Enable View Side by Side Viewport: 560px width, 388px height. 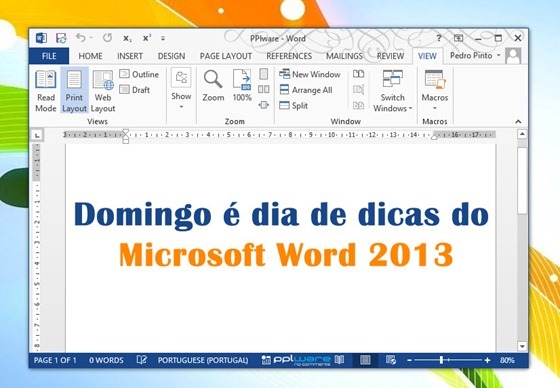[358, 74]
